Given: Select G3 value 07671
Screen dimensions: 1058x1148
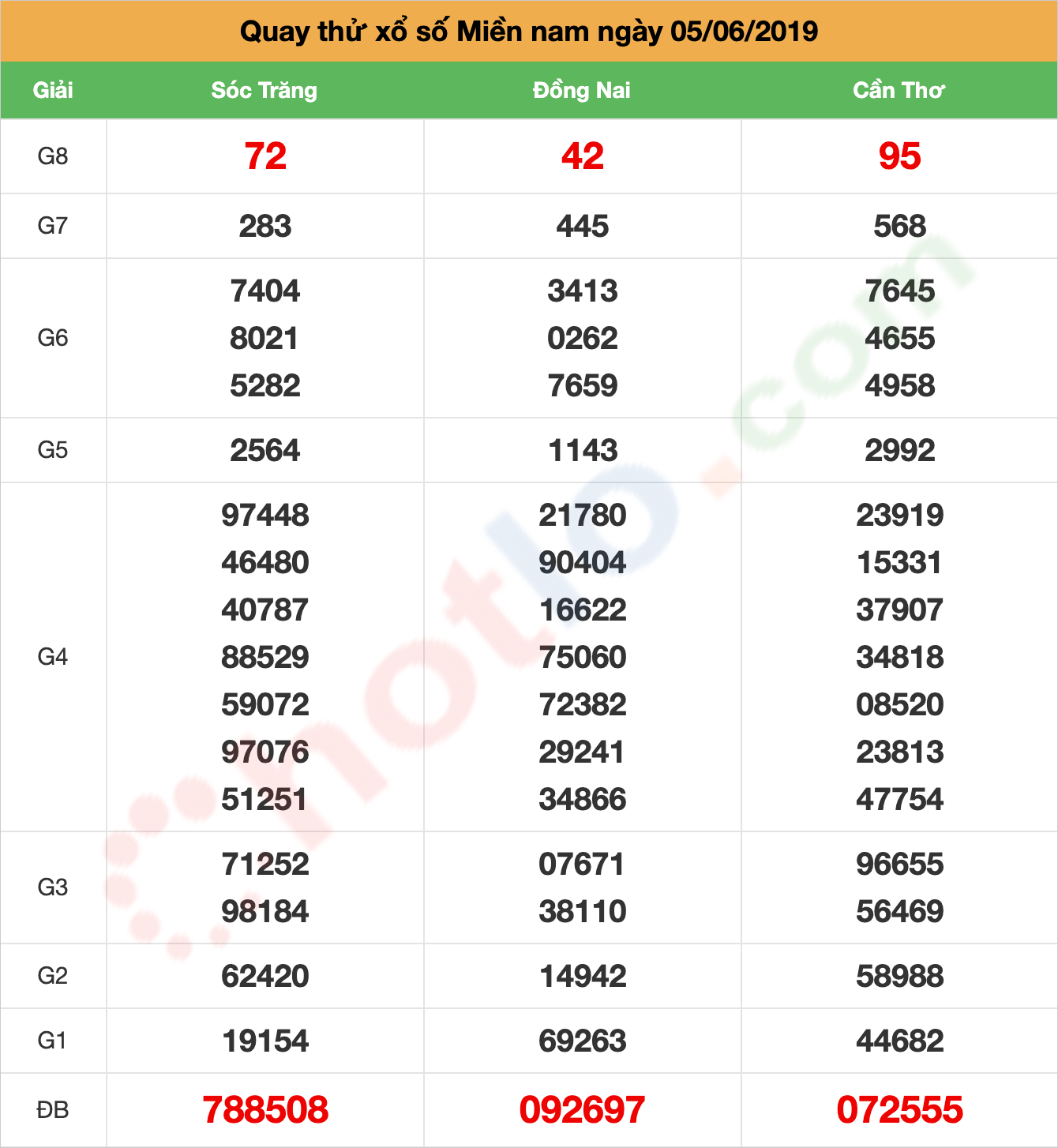Looking at the screenshot, I should click(x=582, y=865).
